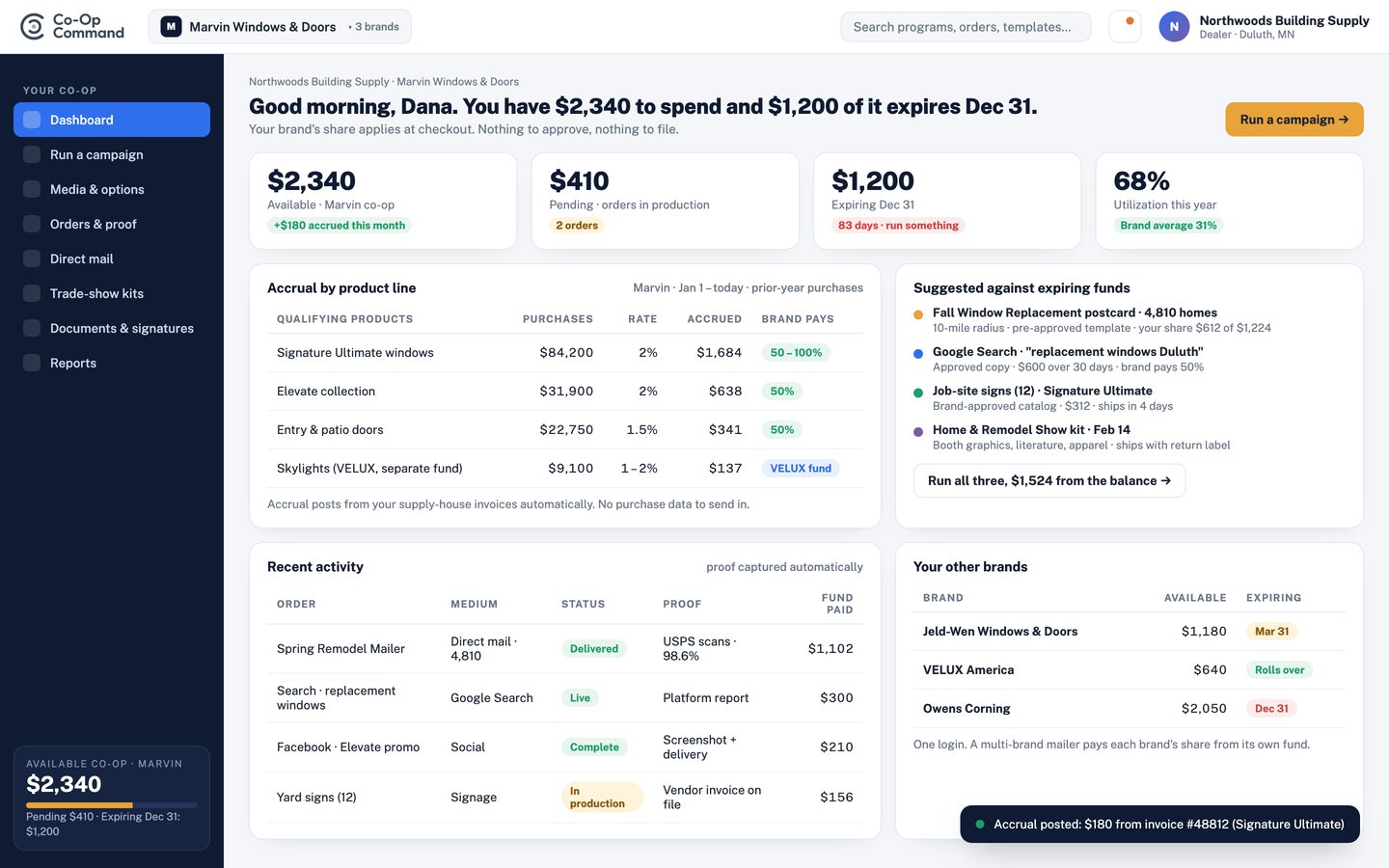Click the Trade-show kits sidebar icon
Viewport: 1389px width, 868px height.
click(x=32, y=293)
